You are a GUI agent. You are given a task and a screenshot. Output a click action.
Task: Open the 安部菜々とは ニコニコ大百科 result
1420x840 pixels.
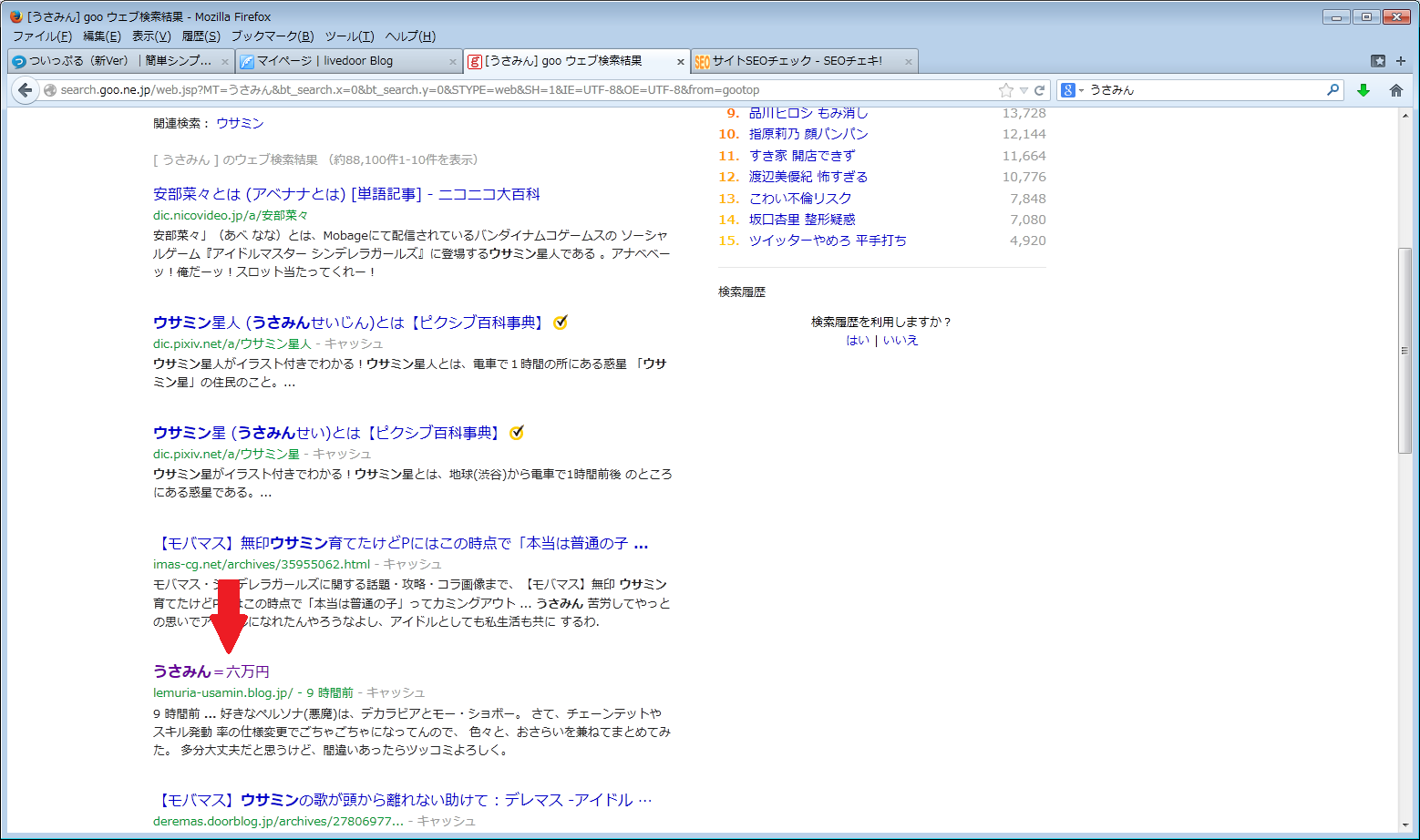(x=346, y=194)
